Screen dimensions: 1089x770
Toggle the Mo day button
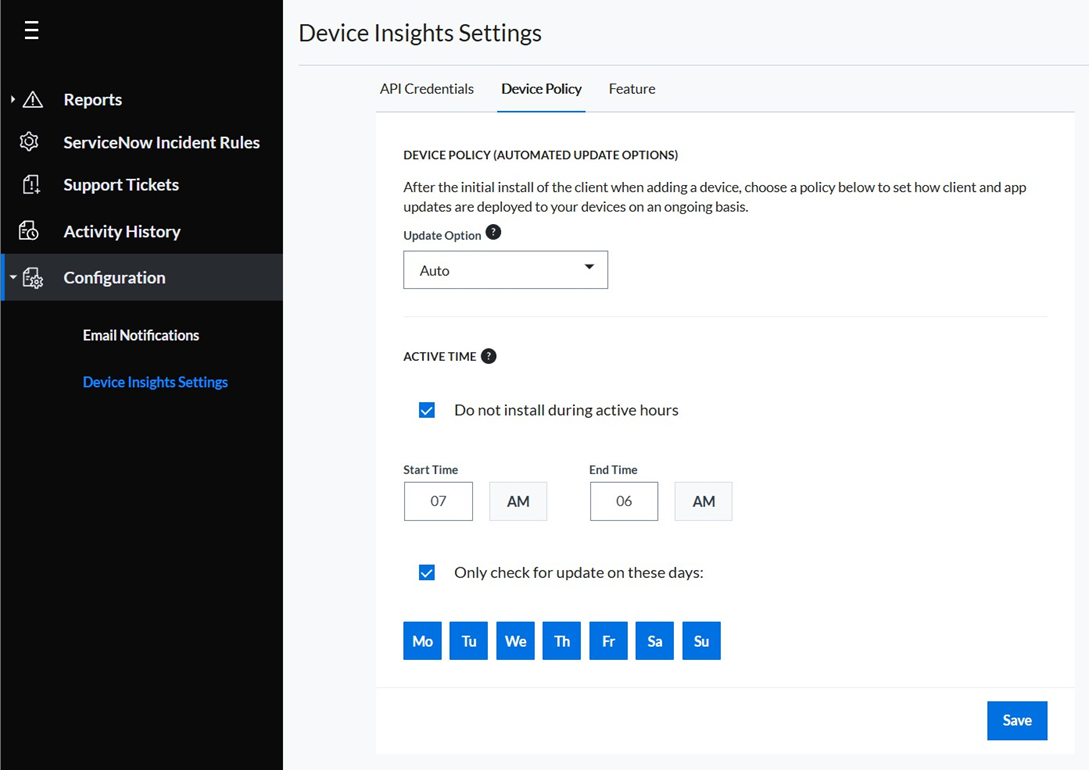point(422,641)
